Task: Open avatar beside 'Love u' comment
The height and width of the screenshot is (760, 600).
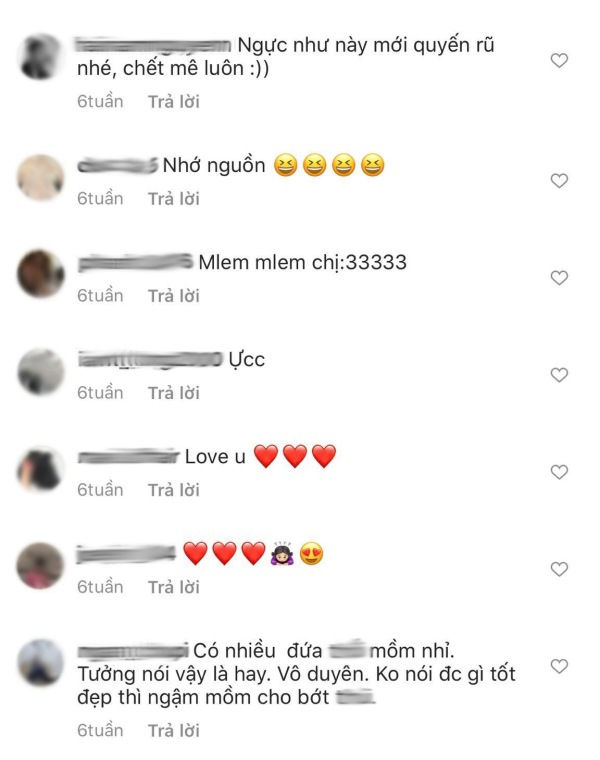Action: tap(41, 469)
